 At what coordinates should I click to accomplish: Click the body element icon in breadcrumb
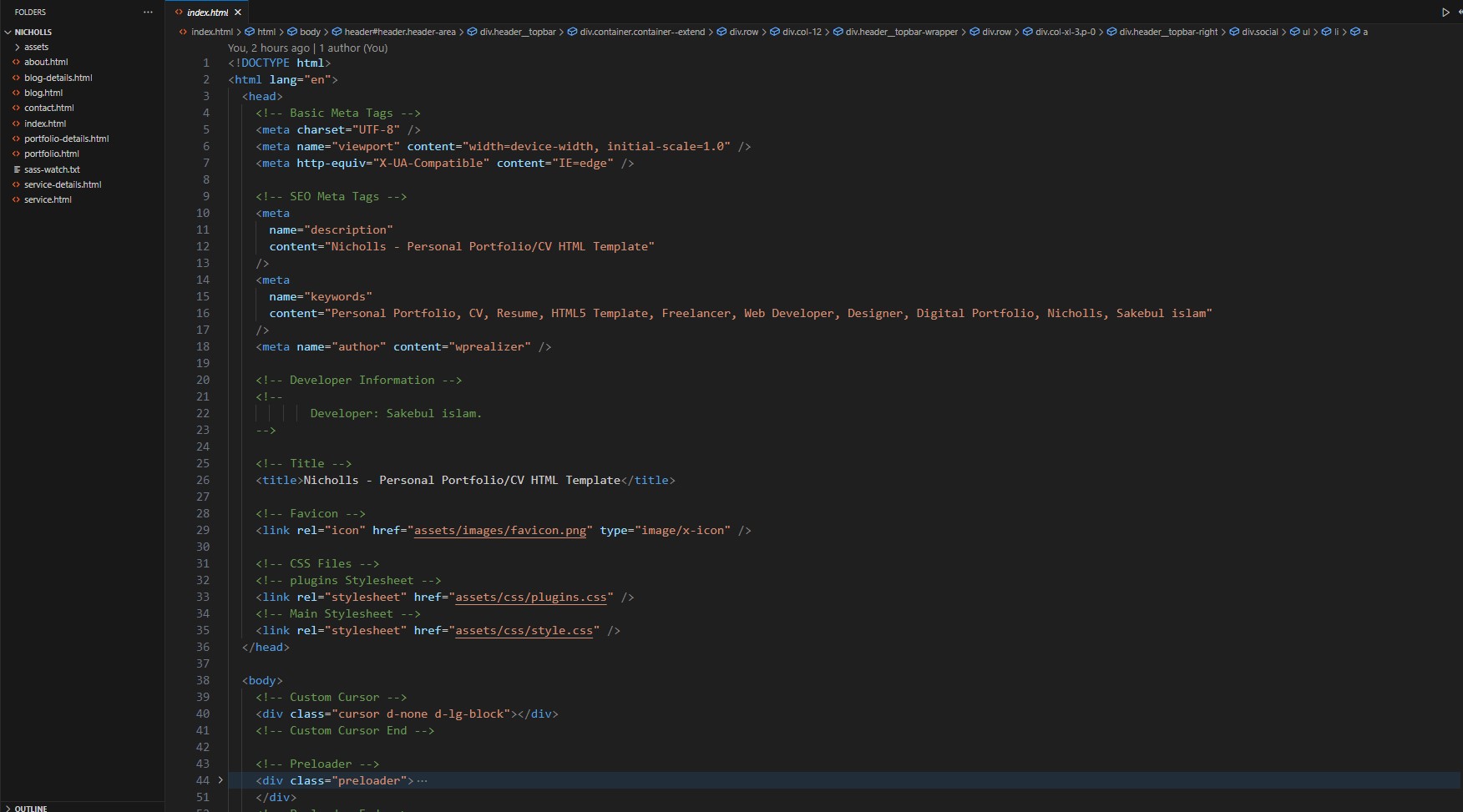(292, 33)
